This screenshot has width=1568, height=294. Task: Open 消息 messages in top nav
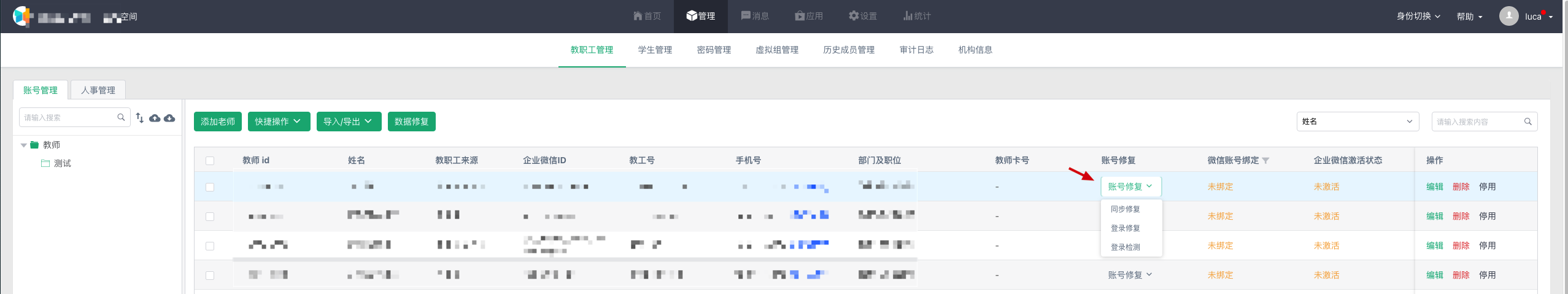754,16
